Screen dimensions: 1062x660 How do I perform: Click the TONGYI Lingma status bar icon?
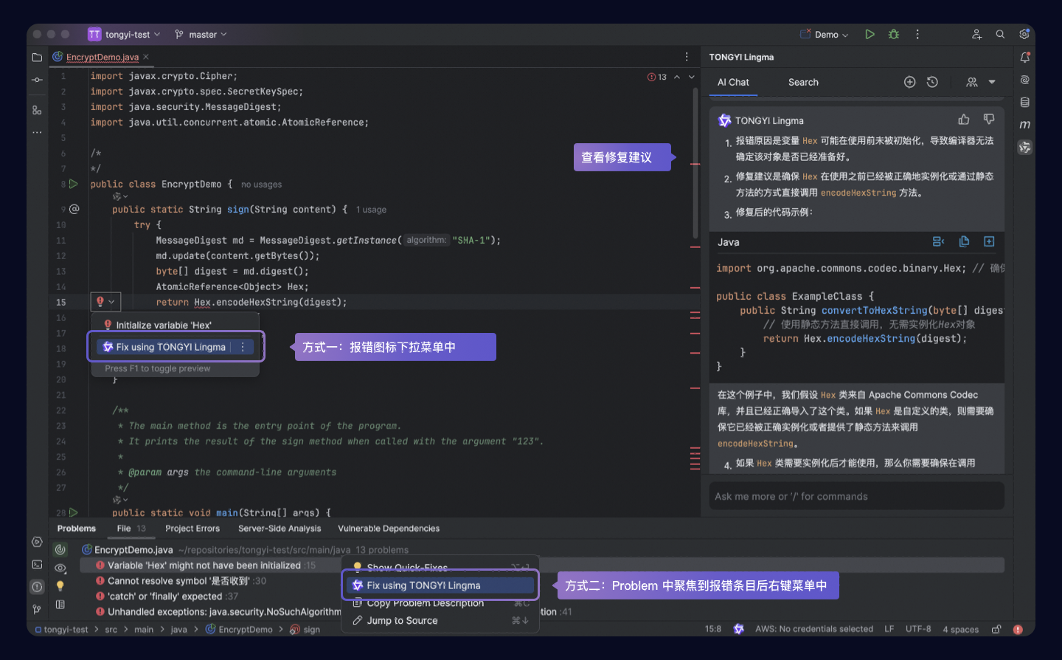739,629
